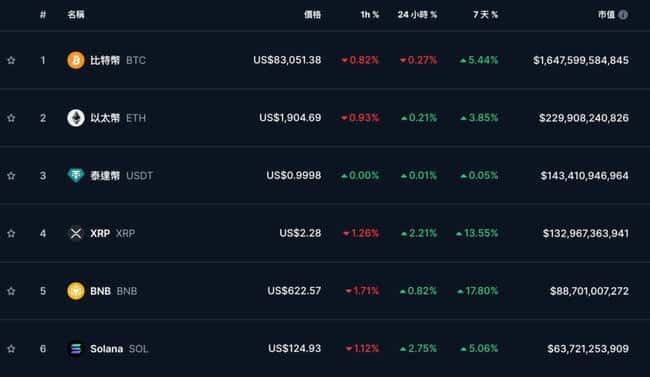
Task: Add BNB to watchlist via star
Action: pyautogui.click(x=11, y=291)
